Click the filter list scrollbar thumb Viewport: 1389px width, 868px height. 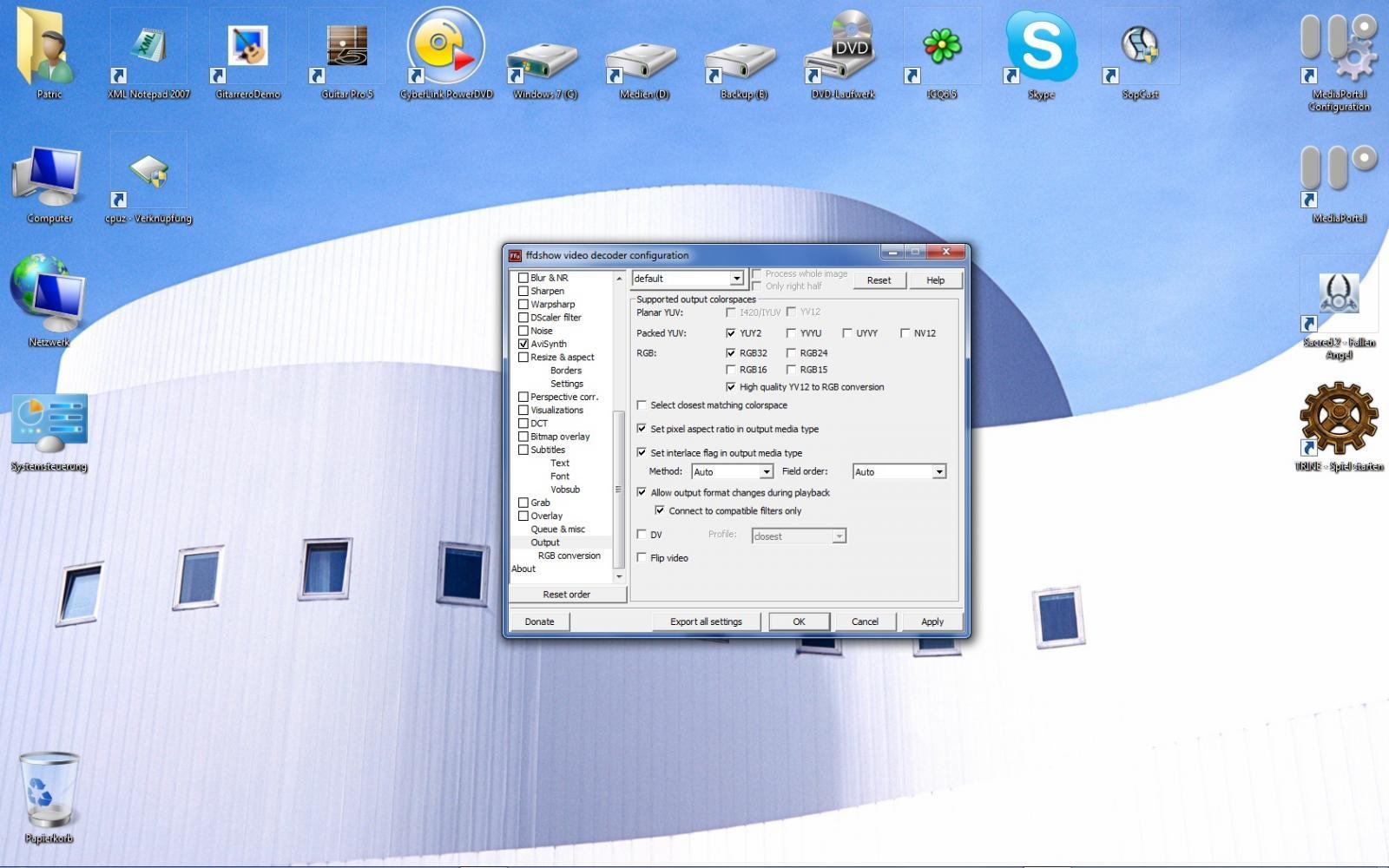coord(619,489)
